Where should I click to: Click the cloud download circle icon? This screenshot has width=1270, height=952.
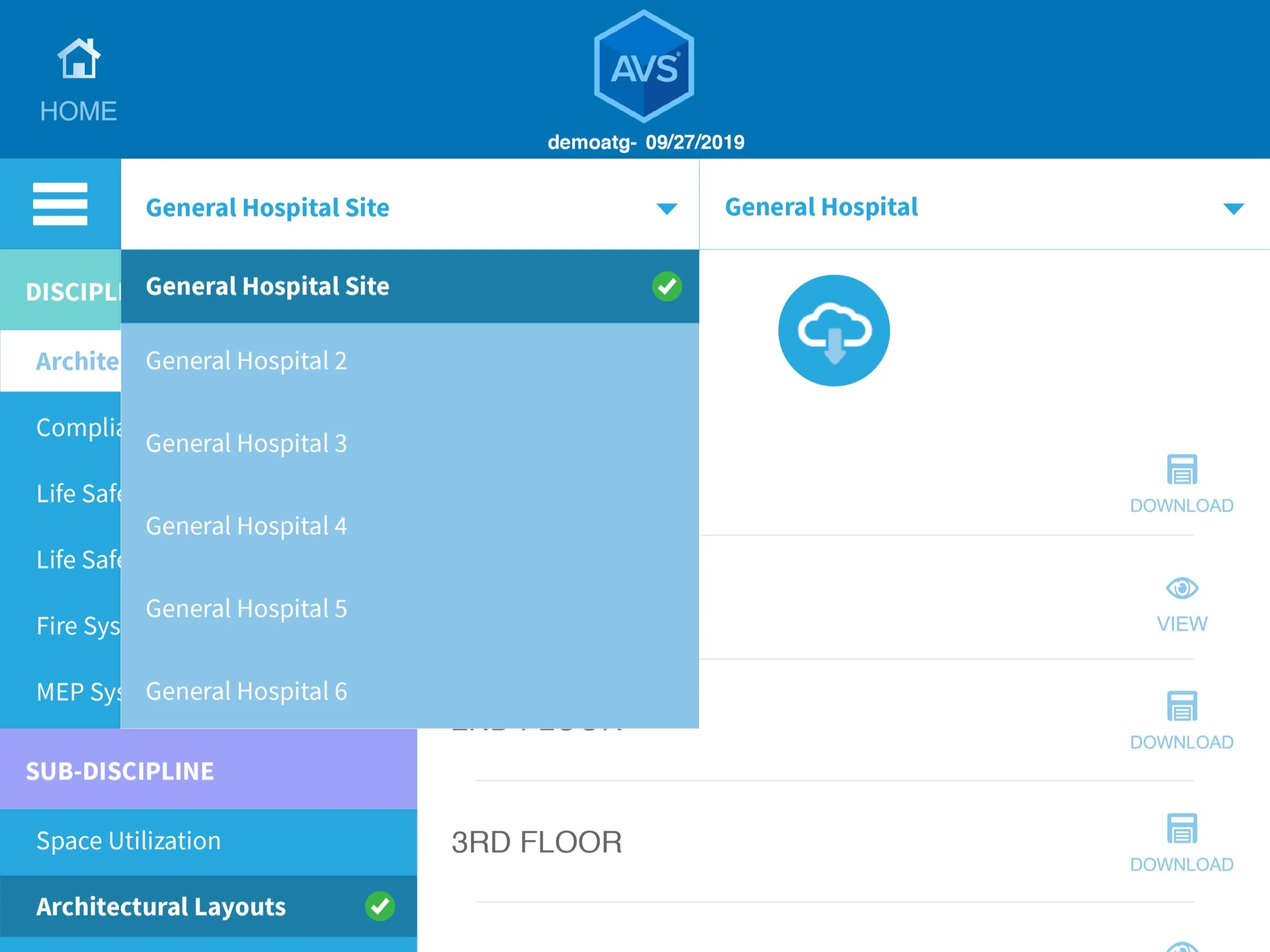coord(834,331)
